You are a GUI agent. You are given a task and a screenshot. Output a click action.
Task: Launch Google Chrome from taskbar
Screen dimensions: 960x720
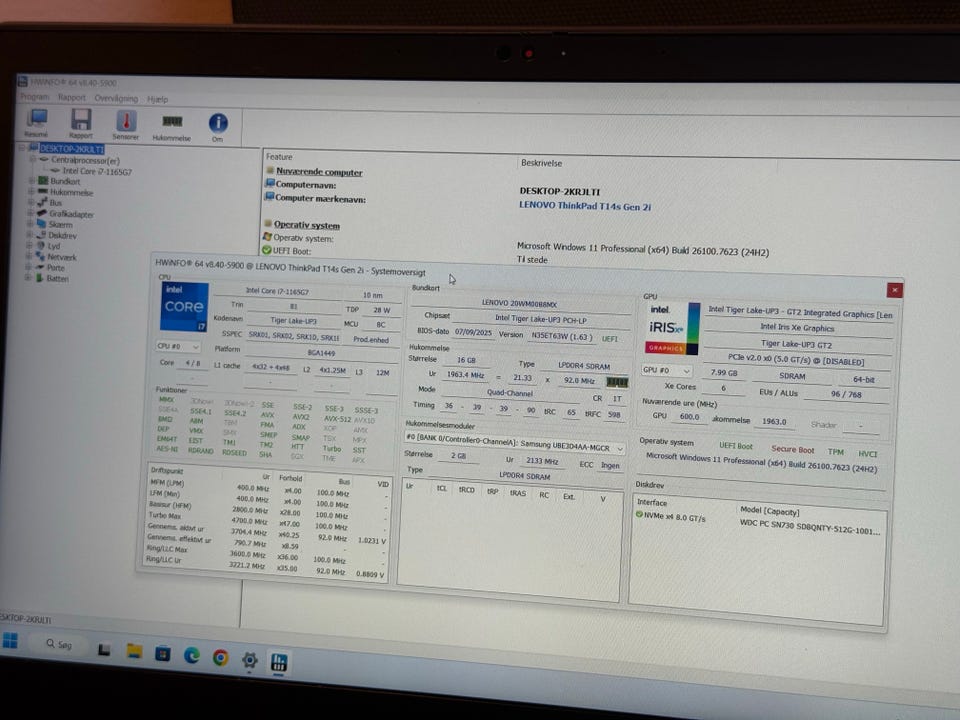(x=220, y=658)
